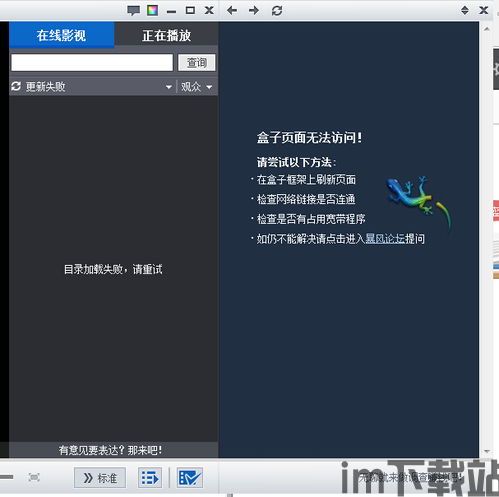Close the box panel with X
Viewport: 499px width, 497px height.
click(484, 10)
